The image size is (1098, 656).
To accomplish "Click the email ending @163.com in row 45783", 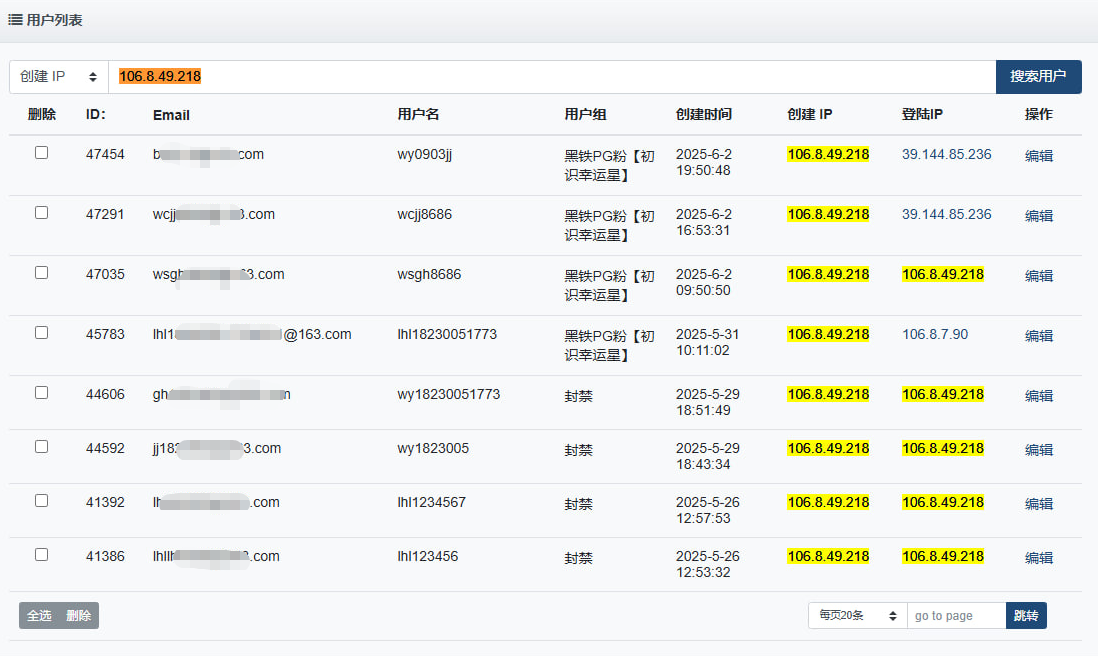I will (x=252, y=334).
